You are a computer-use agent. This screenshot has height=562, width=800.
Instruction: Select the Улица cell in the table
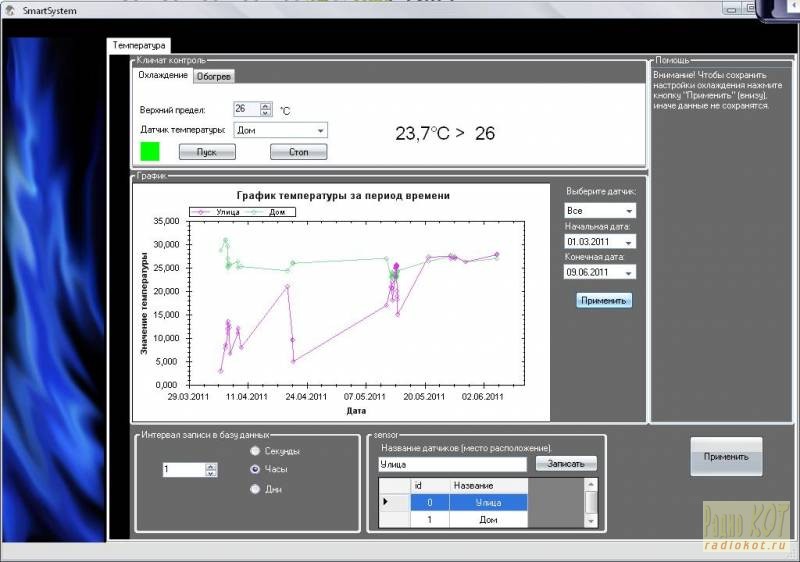(488, 502)
